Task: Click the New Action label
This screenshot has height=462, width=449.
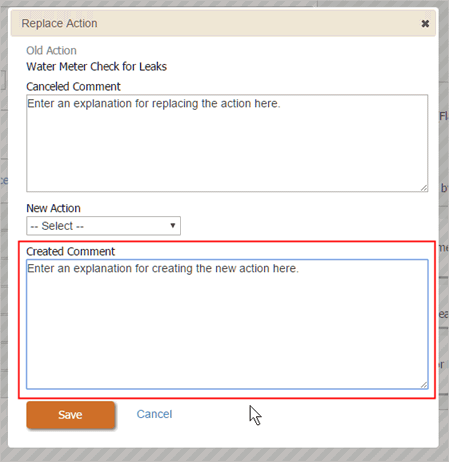Action: pyautogui.click(x=53, y=208)
